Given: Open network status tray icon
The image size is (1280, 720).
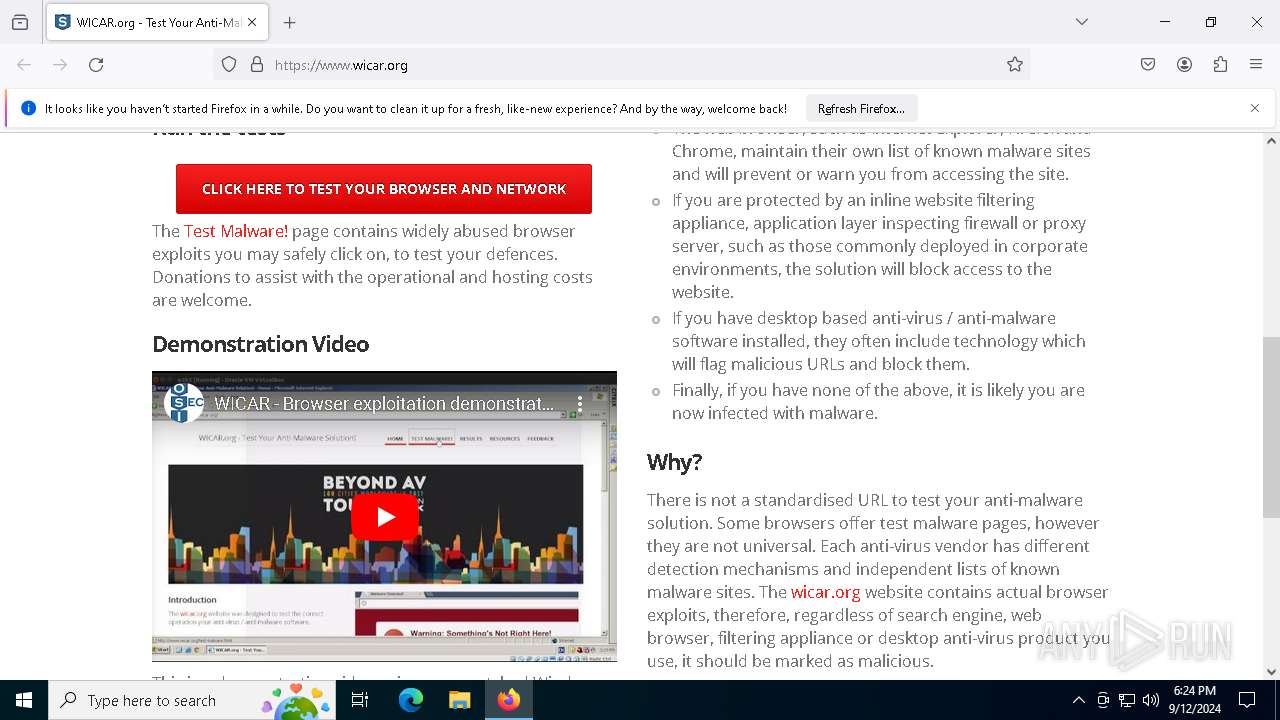Looking at the screenshot, I should 1127,700.
